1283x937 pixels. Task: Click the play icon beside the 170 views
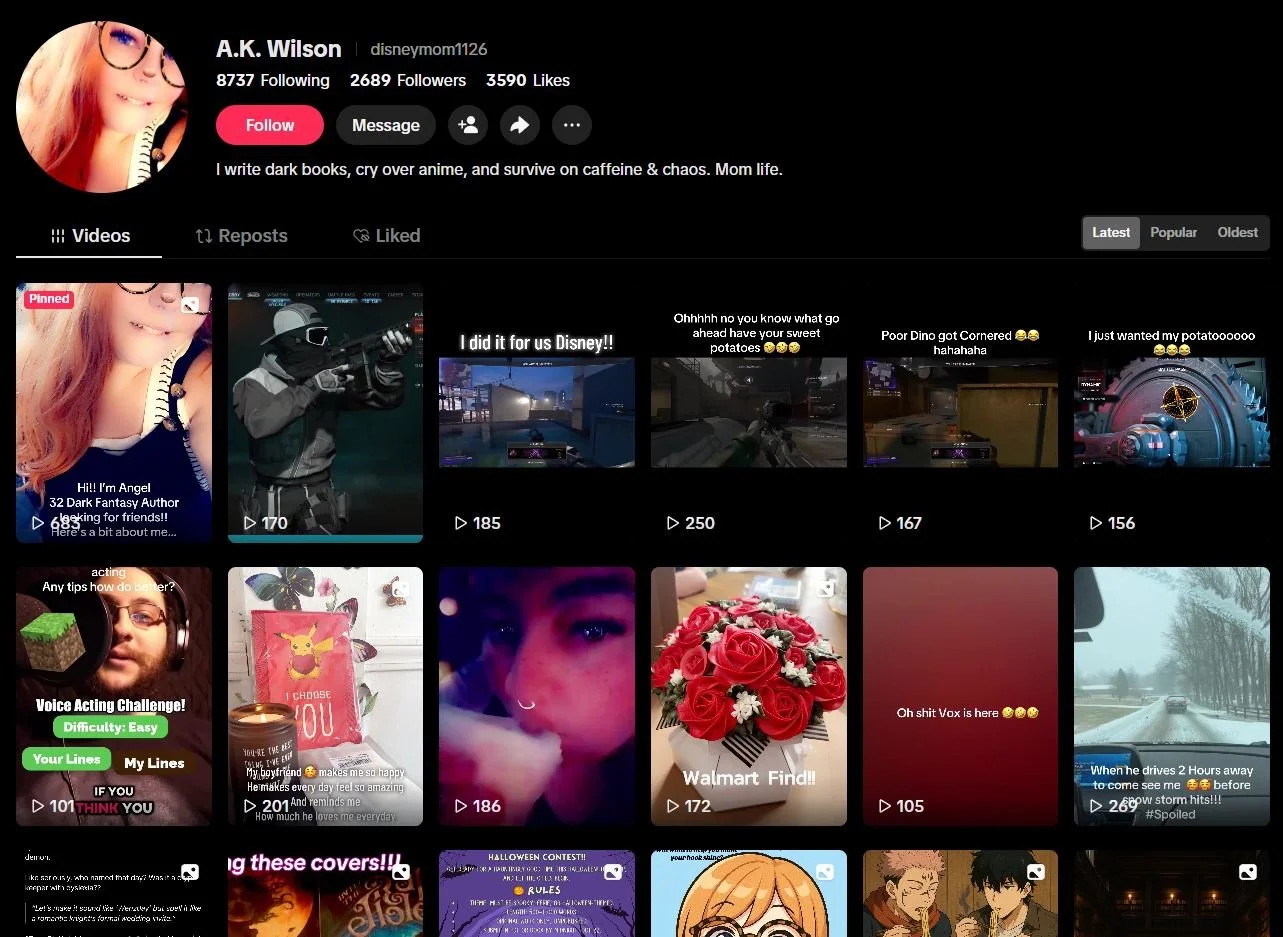250,523
